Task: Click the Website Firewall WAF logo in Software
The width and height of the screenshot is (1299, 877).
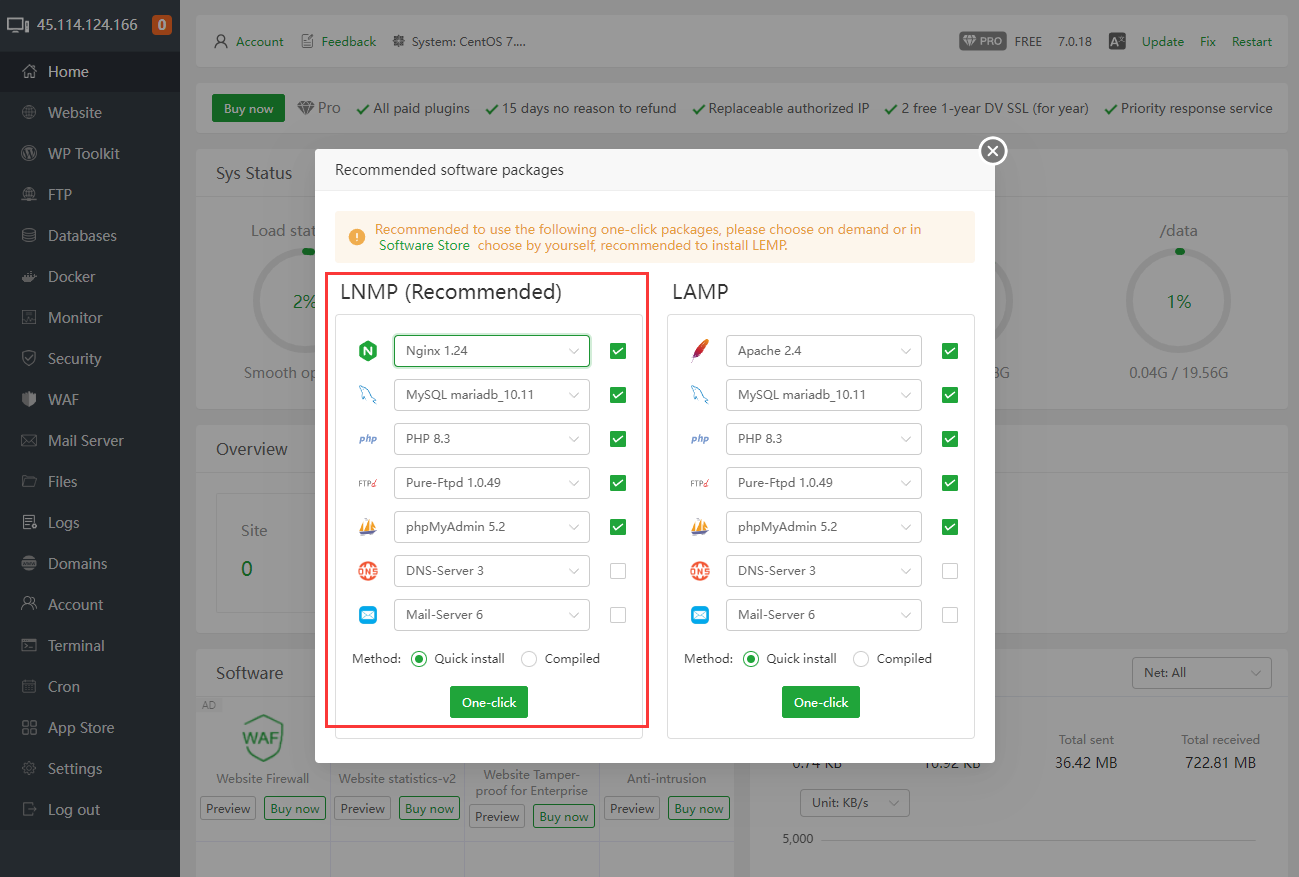Action: (x=262, y=738)
